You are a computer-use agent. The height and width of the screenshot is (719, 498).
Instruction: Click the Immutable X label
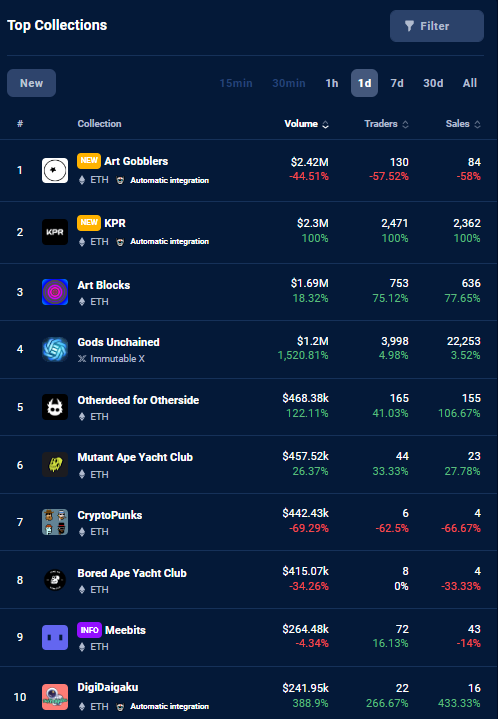(117, 359)
